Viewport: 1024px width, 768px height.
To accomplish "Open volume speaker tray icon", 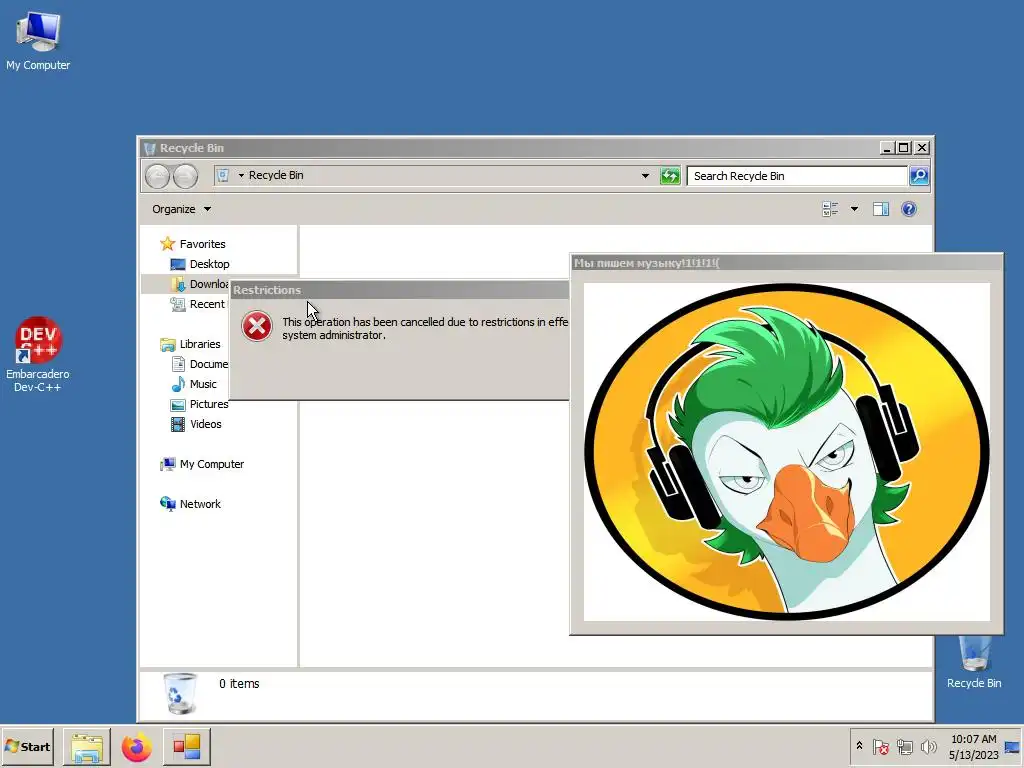I will [x=928, y=746].
